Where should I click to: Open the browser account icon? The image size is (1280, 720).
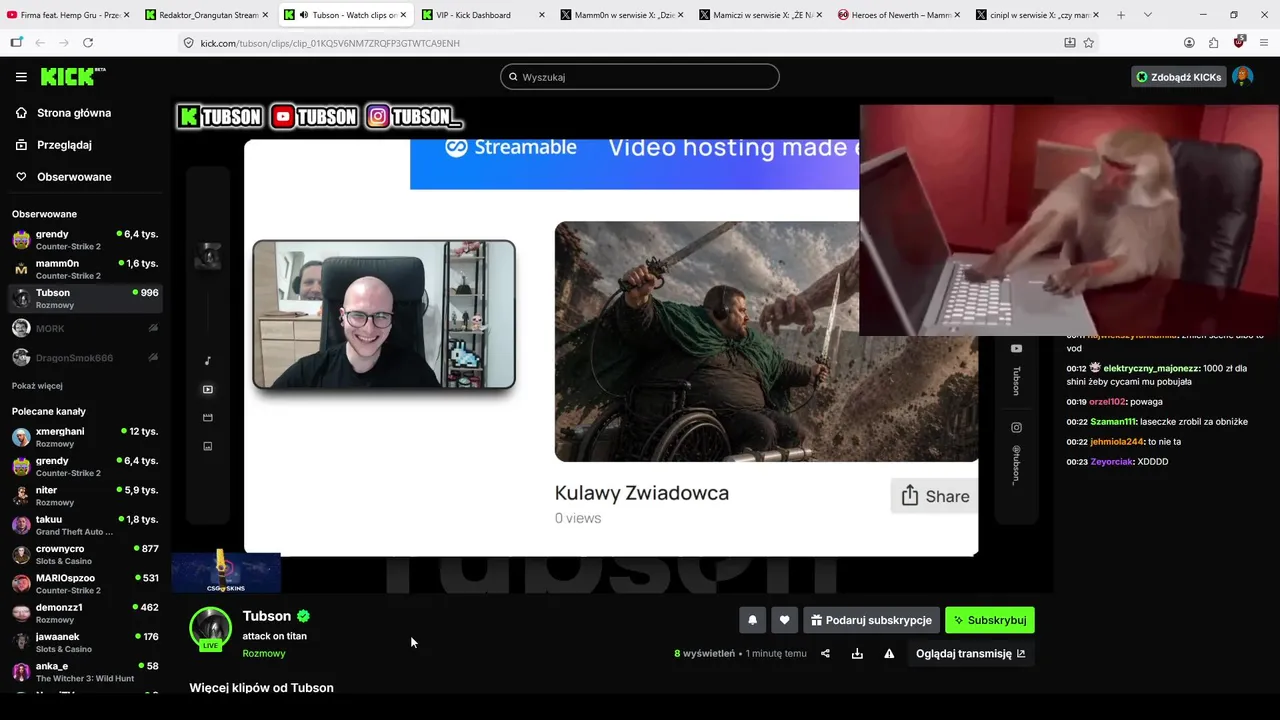[1189, 43]
